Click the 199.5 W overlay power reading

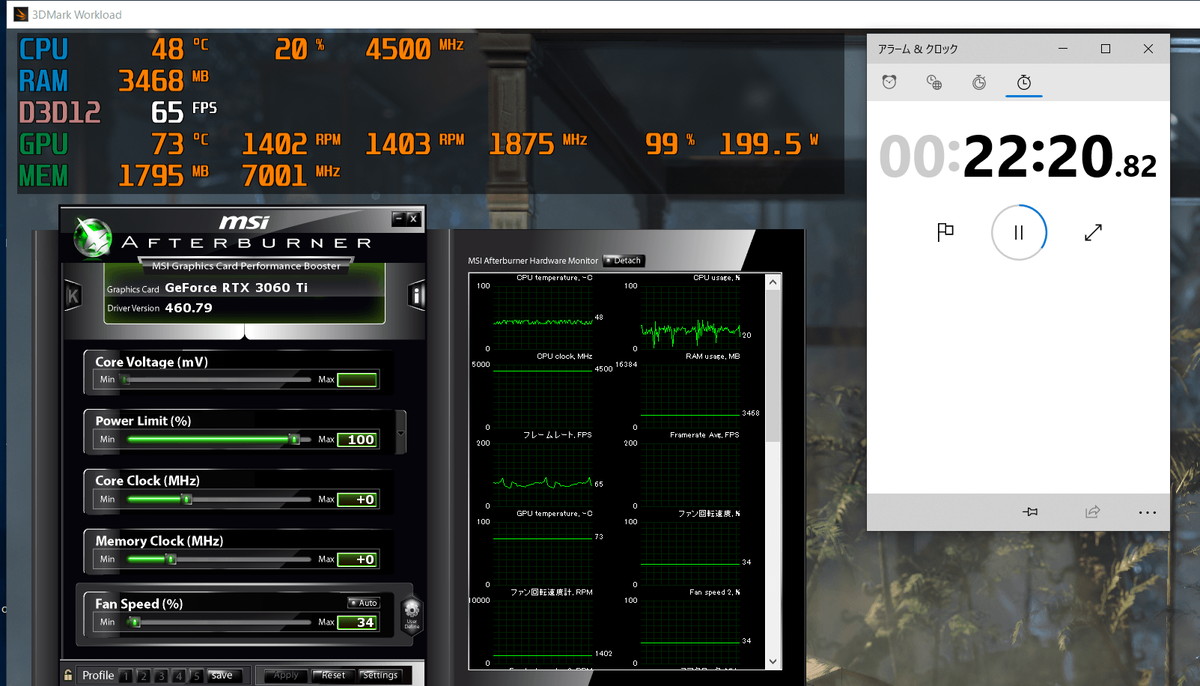[x=769, y=143]
